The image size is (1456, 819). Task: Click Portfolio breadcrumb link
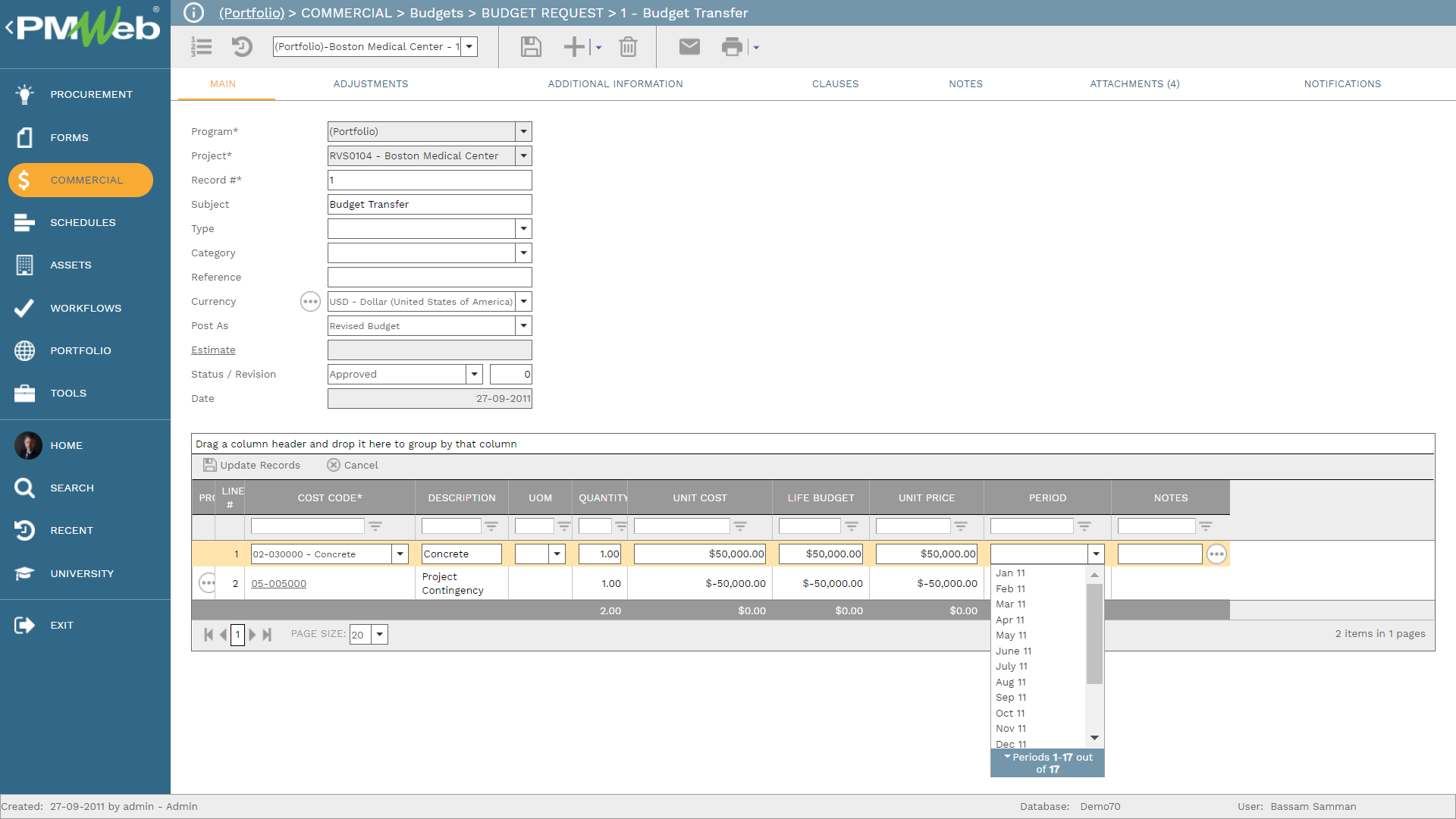252,13
